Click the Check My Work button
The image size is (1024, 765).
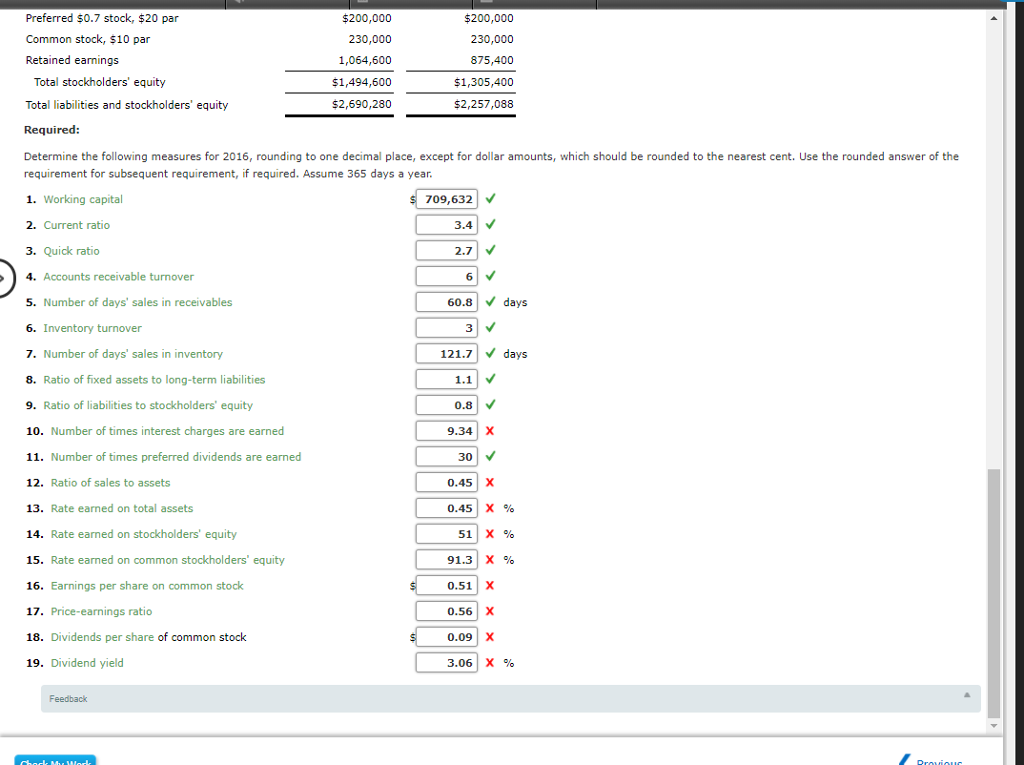55,760
